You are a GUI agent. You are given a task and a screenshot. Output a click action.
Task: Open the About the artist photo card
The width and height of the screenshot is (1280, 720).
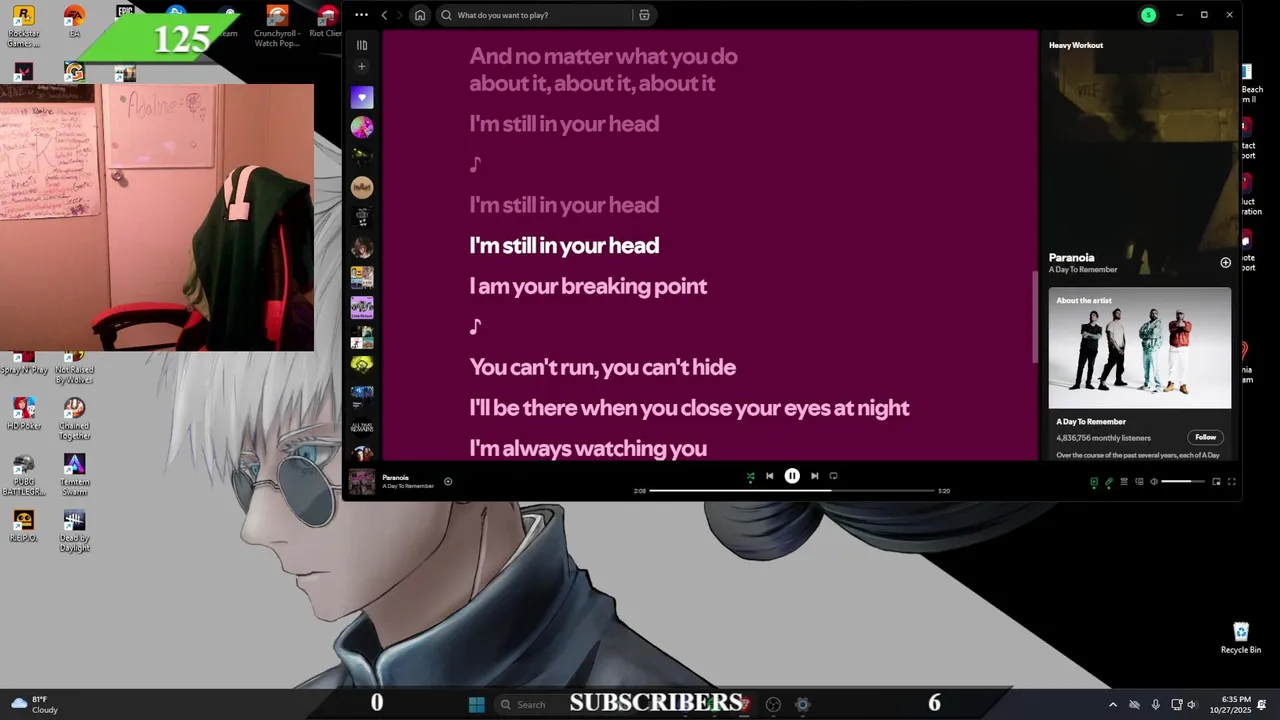pyautogui.click(x=1140, y=348)
